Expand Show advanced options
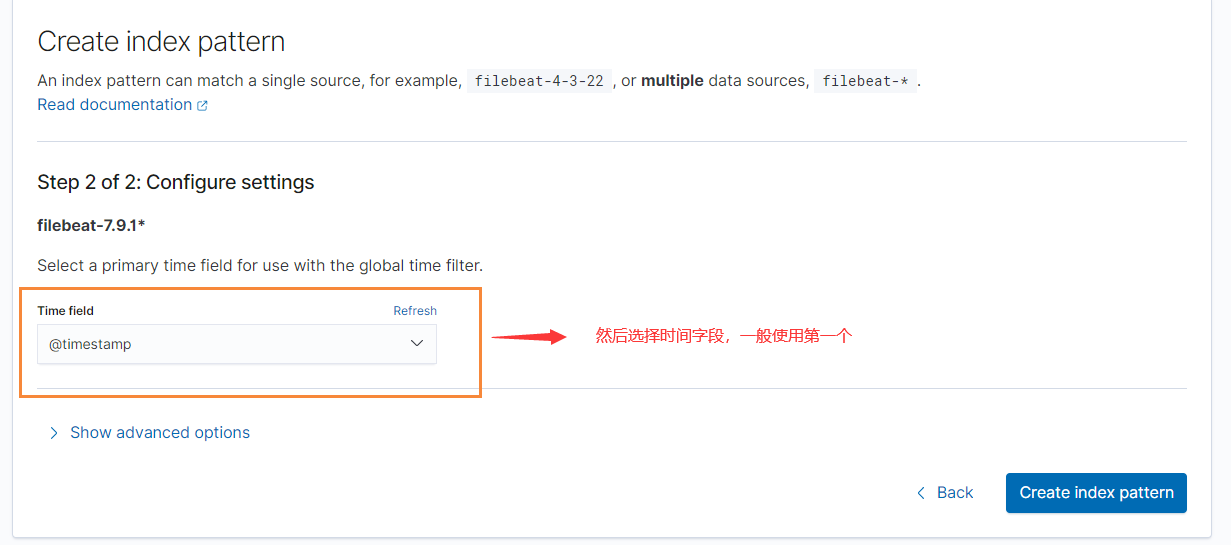The height and width of the screenshot is (545, 1231). click(160, 433)
